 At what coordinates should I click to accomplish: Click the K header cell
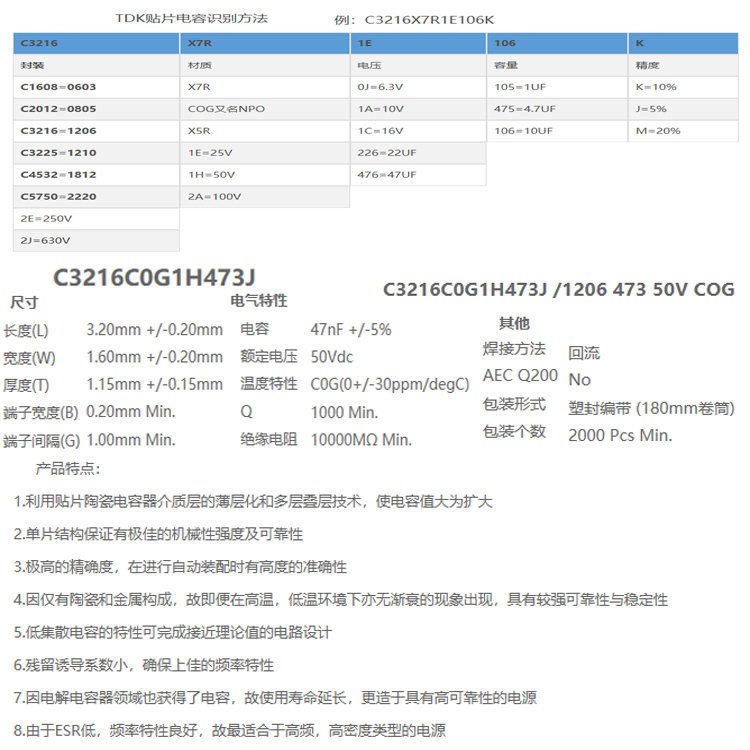(x=684, y=43)
